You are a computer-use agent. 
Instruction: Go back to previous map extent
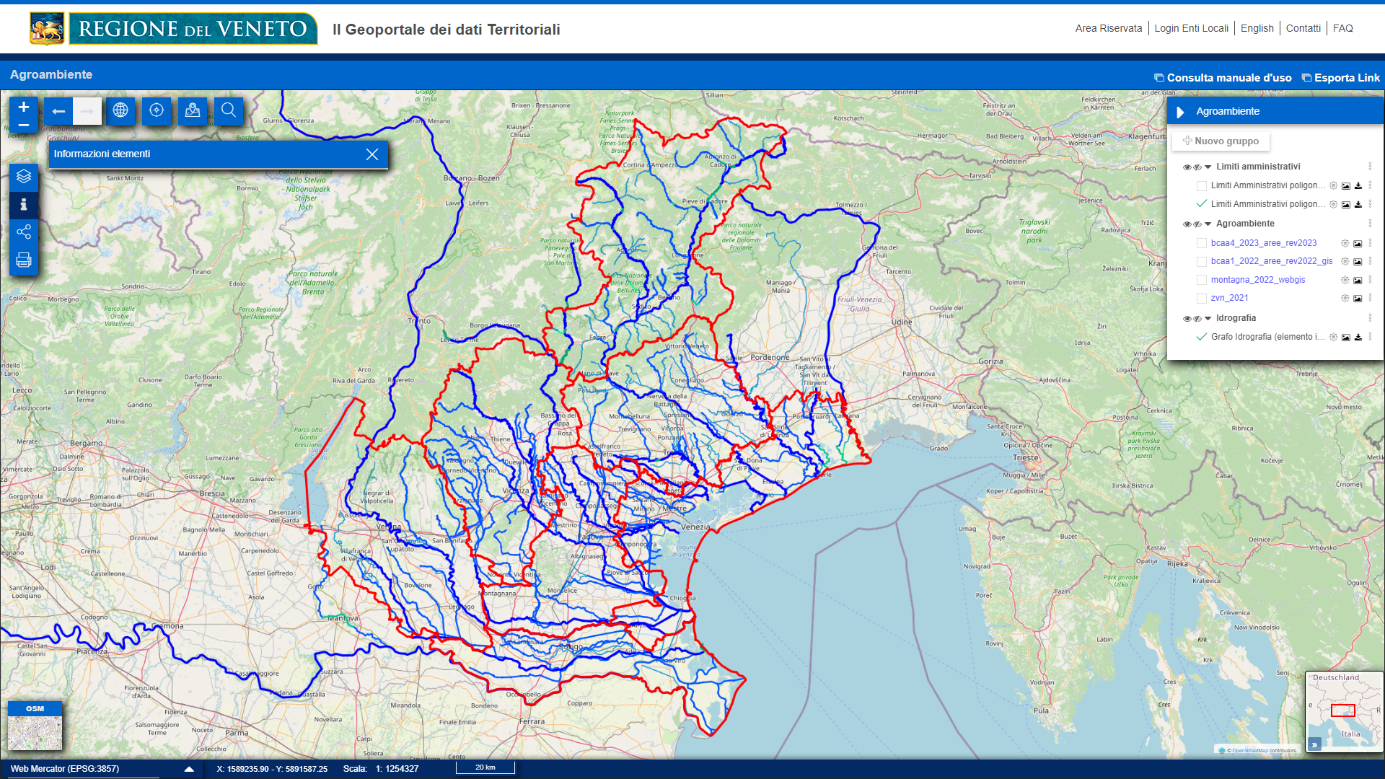[x=59, y=111]
